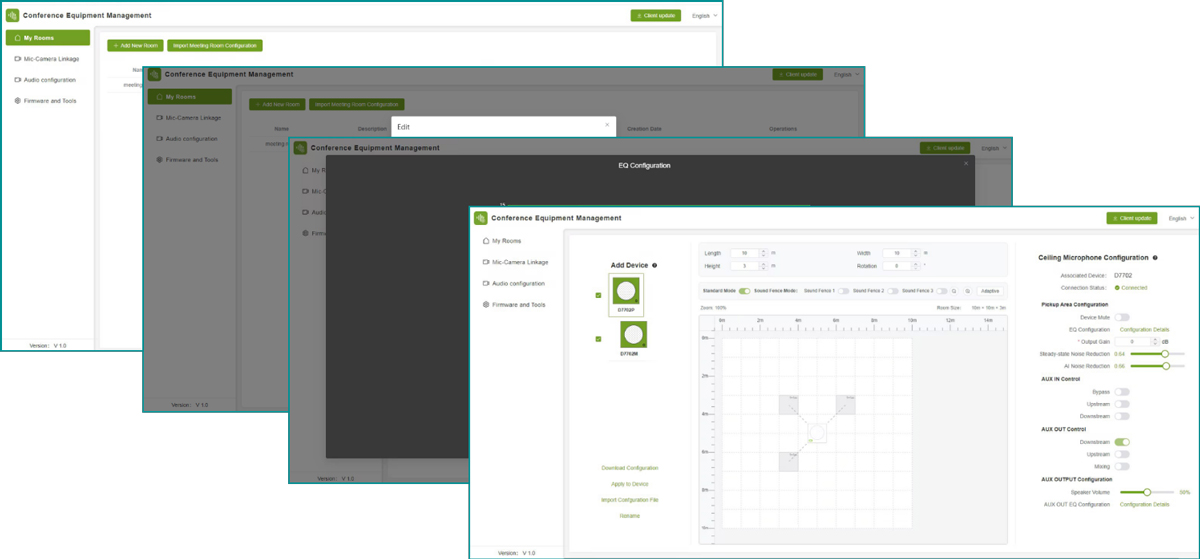1200x559 pixels.
Task: Open Mic-Camera Linkage in the front window sidebar
Action: tap(515, 262)
